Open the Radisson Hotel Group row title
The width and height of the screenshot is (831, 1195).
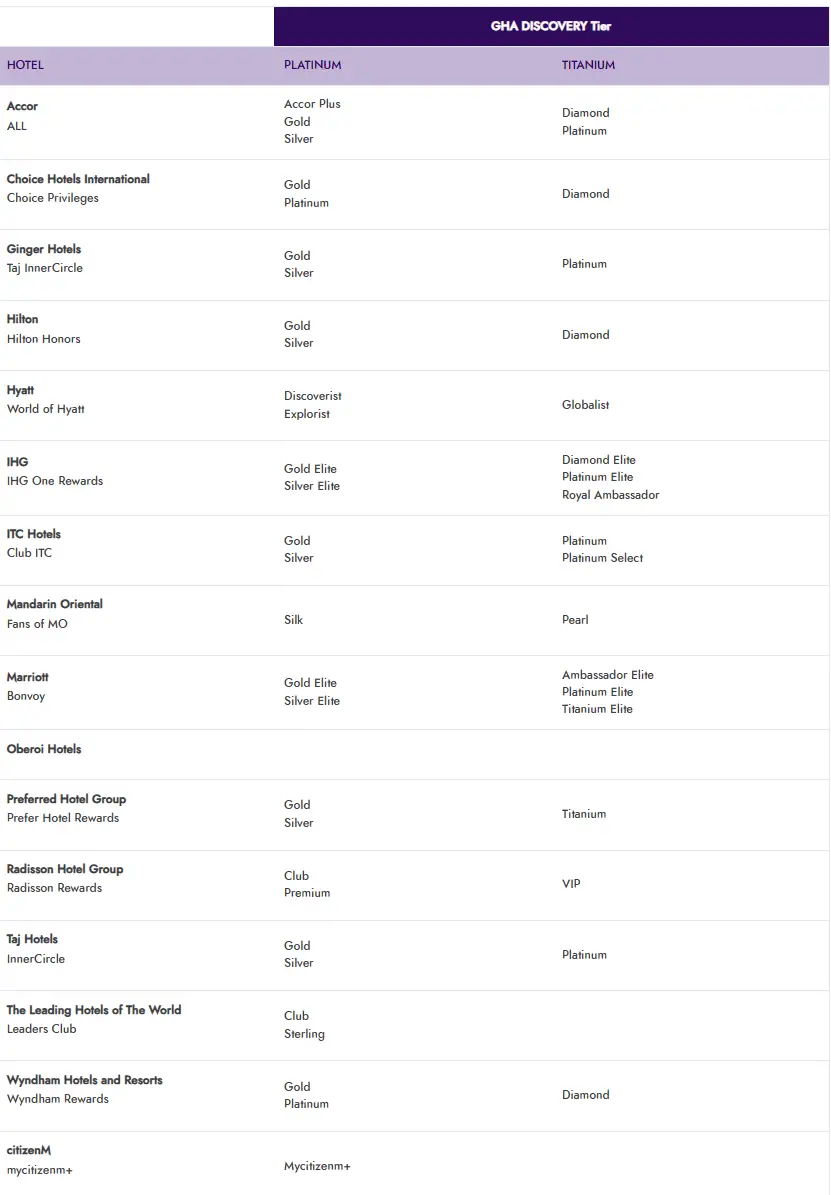click(x=65, y=869)
